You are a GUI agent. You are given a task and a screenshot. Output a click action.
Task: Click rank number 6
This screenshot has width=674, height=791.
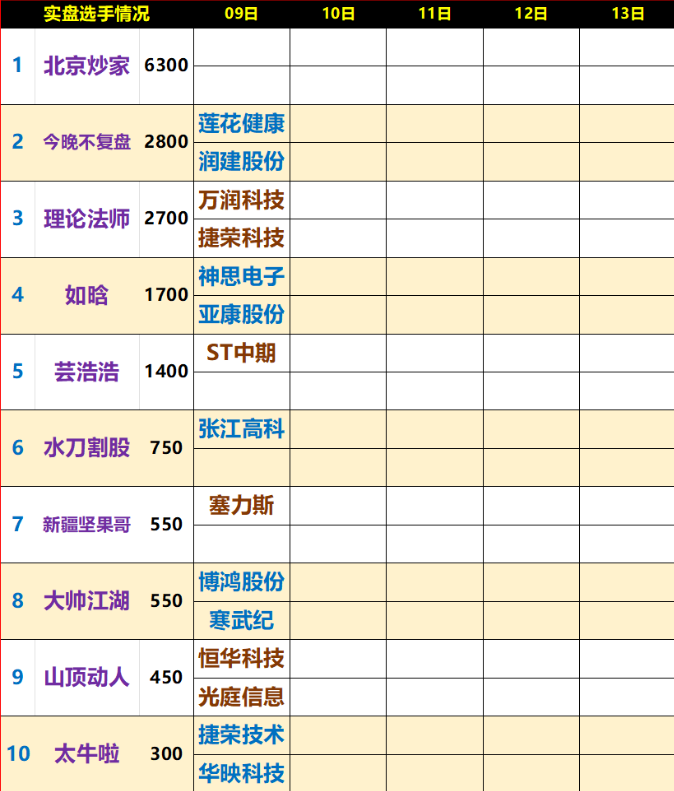click(x=18, y=448)
